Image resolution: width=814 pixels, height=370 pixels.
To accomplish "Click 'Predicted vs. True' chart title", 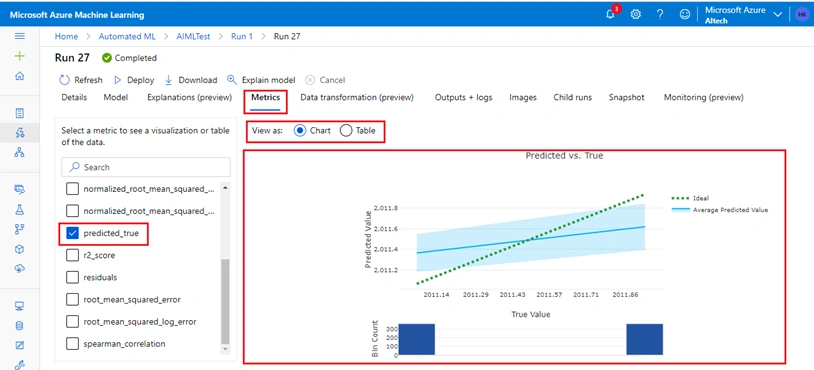I will (564, 155).
